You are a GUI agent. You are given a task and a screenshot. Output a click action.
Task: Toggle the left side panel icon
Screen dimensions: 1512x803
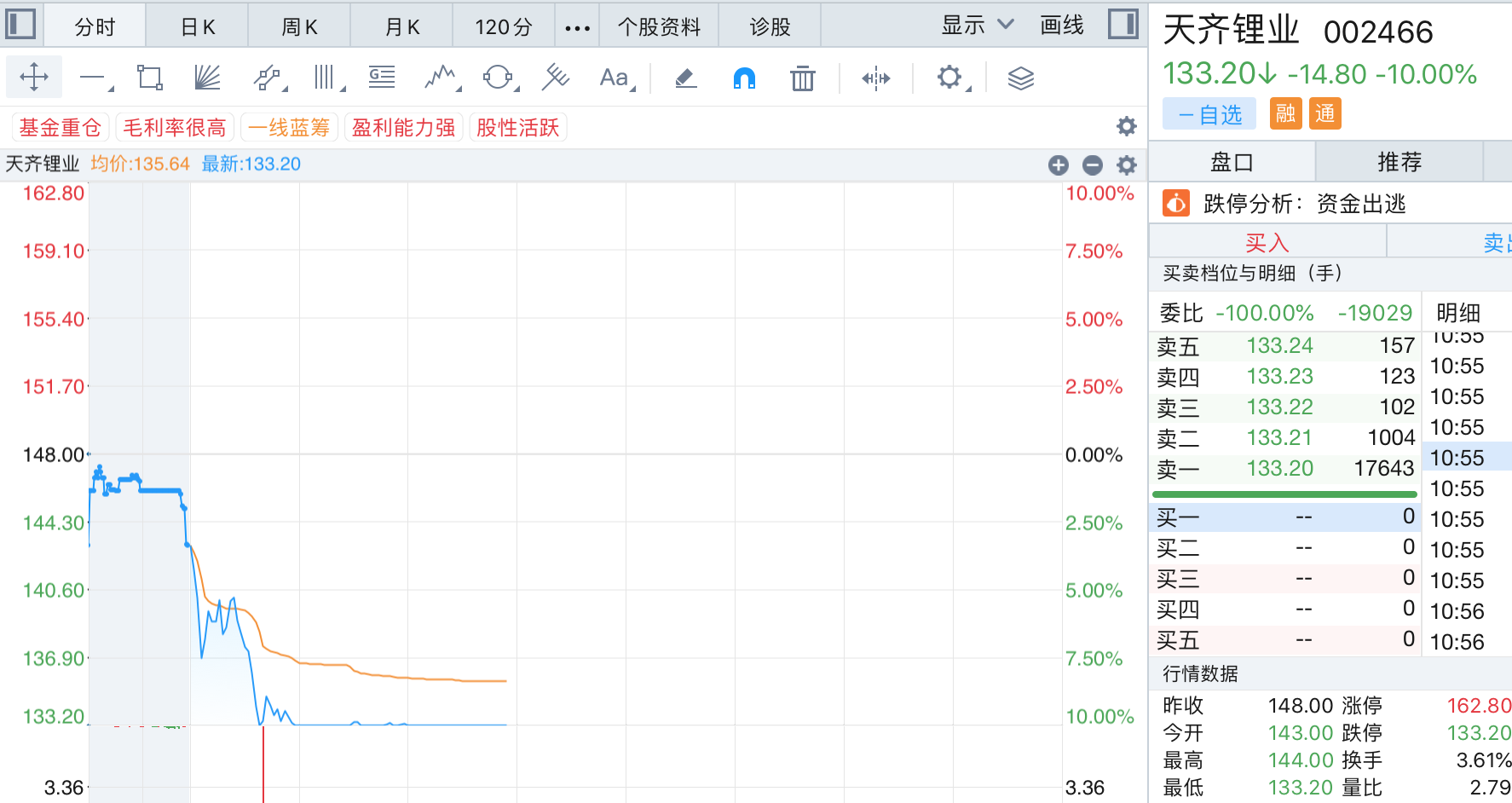[x=20, y=24]
